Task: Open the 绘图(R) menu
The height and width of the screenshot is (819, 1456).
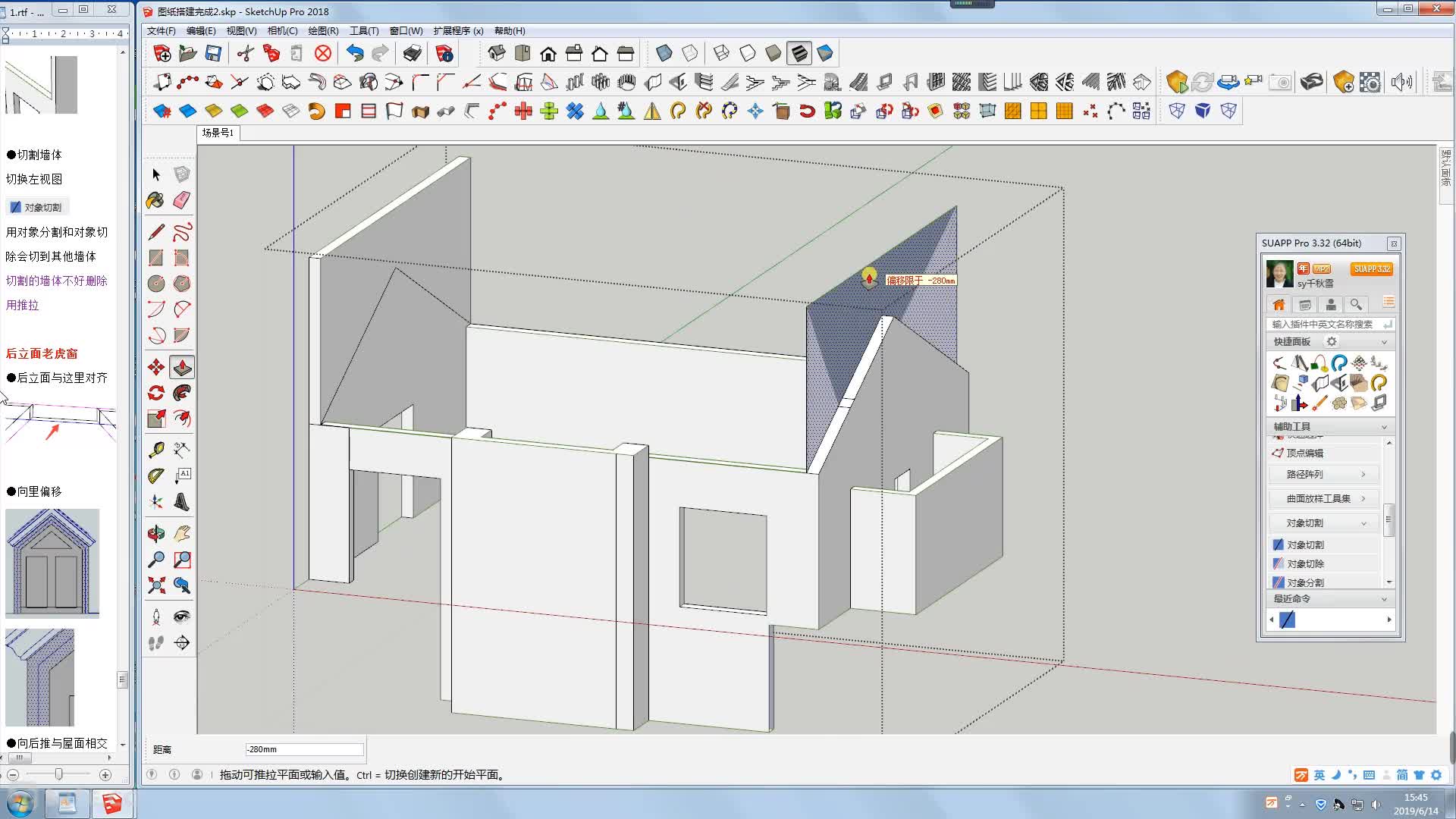Action: (323, 31)
